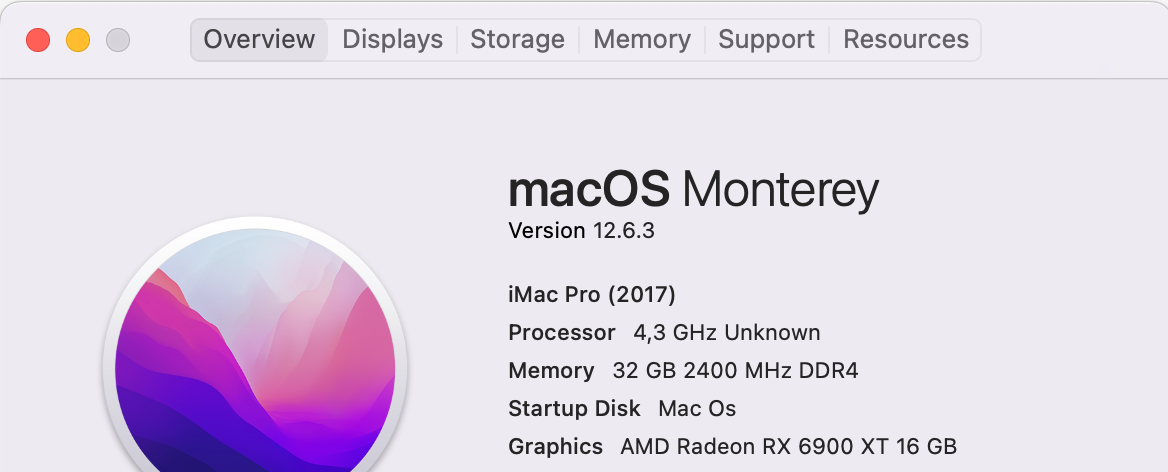Click the gray disabled zoom button
The height and width of the screenshot is (472, 1168).
[118, 40]
